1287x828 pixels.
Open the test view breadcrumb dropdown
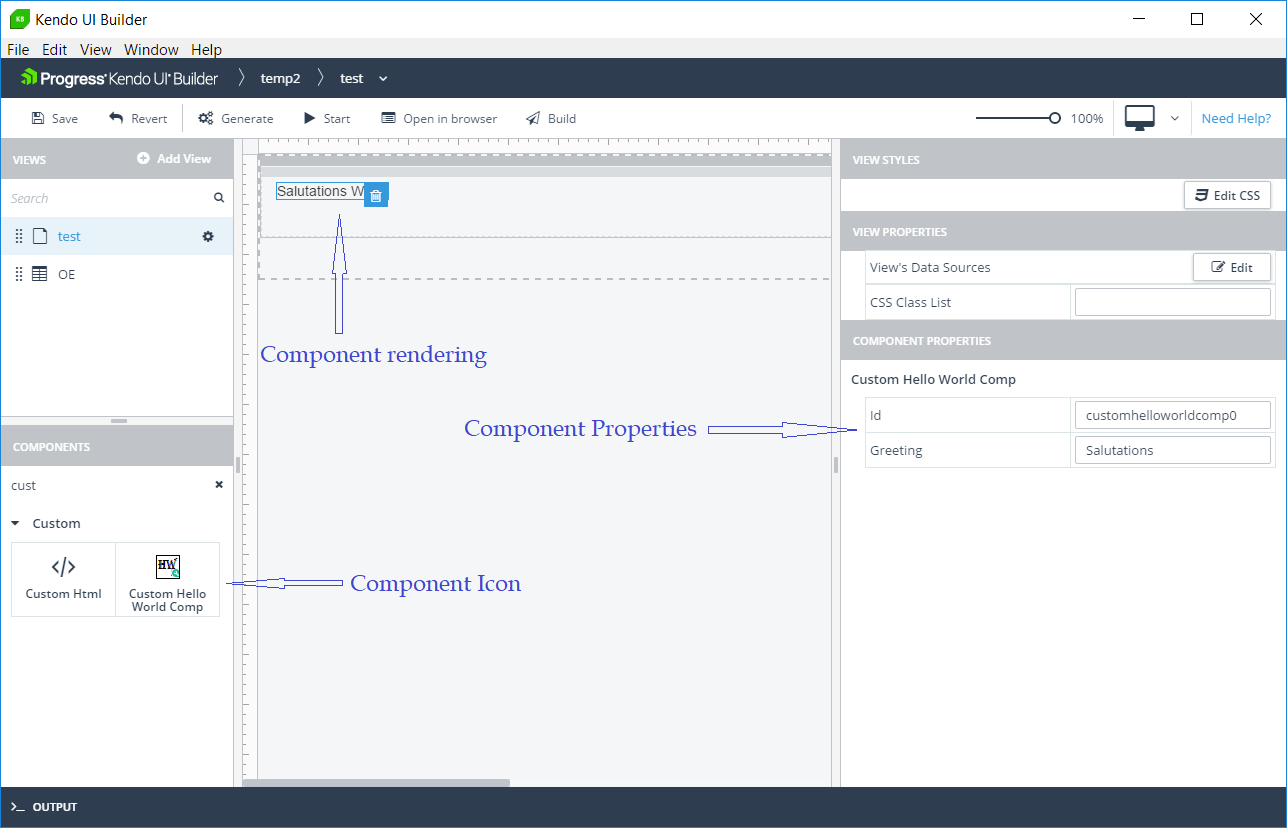click(383, 78)
